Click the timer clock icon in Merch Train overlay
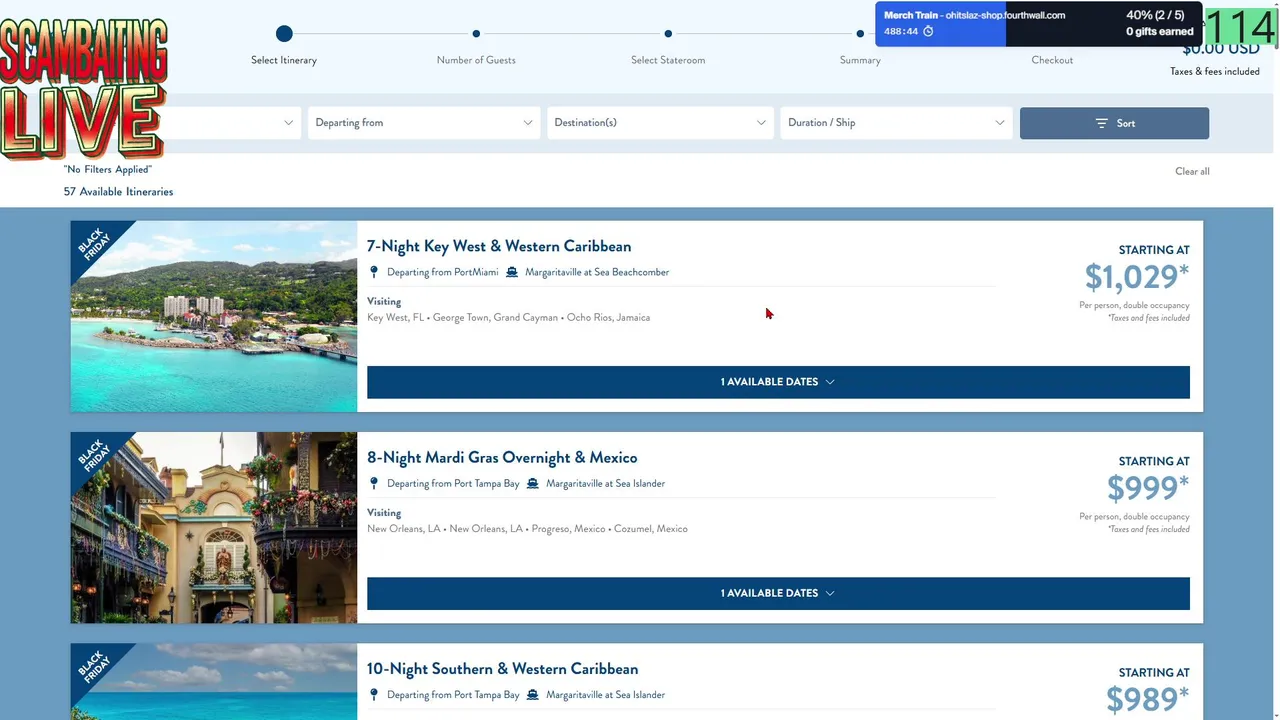1280x720 pixels. (928, 31)
